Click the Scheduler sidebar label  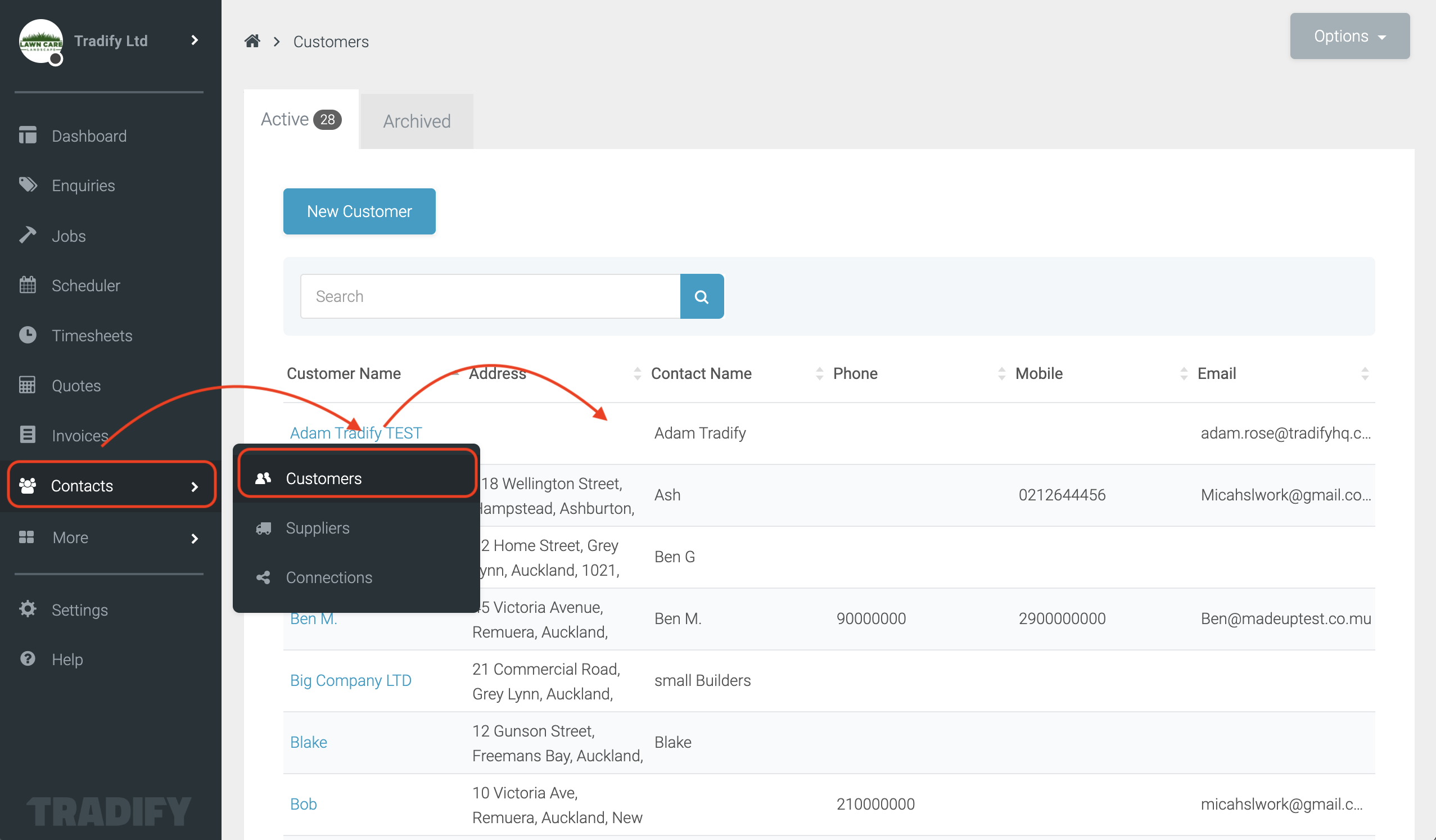click(85, 285)
